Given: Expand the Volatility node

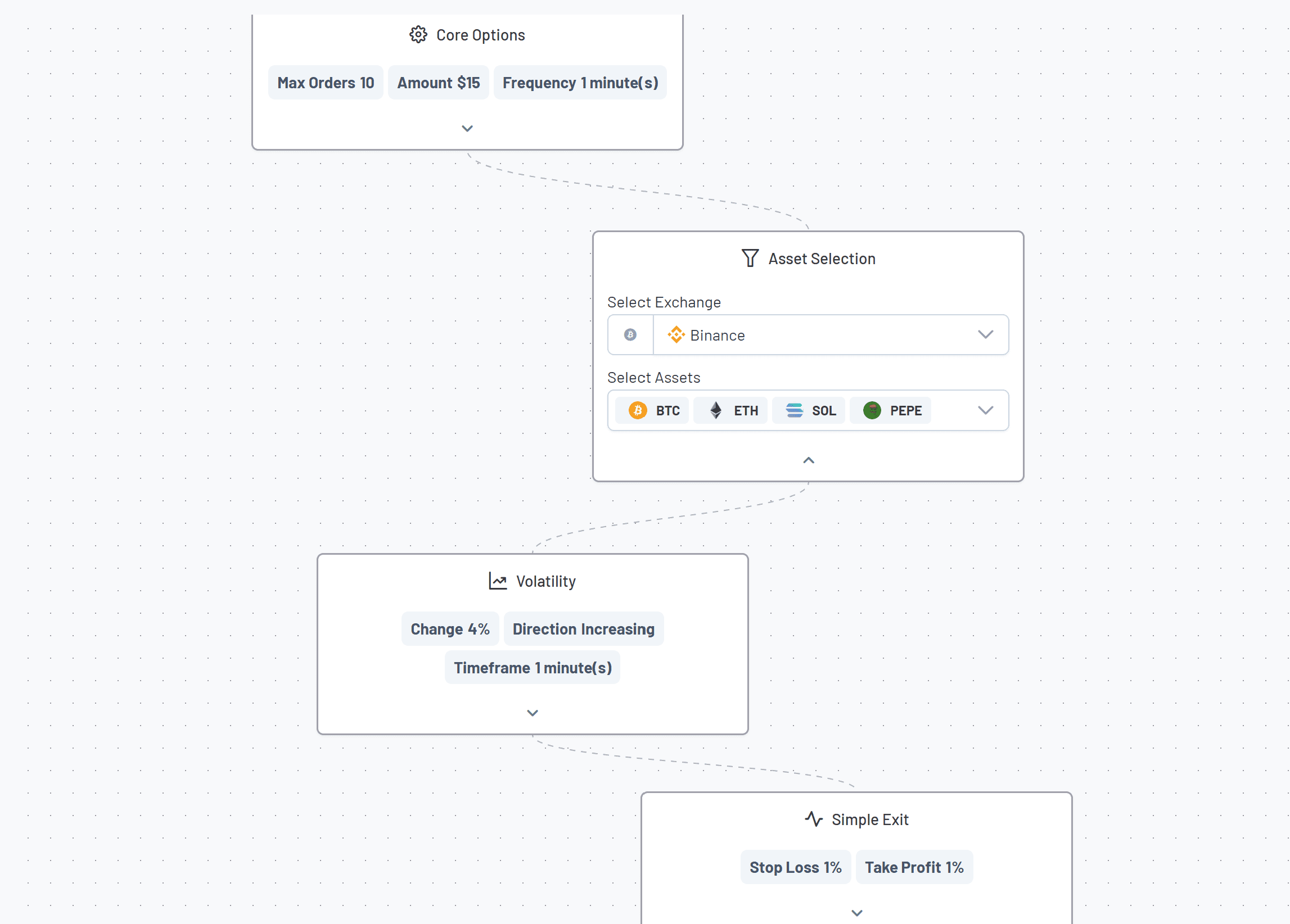Looking at the screenshot, I should [533, 713].
